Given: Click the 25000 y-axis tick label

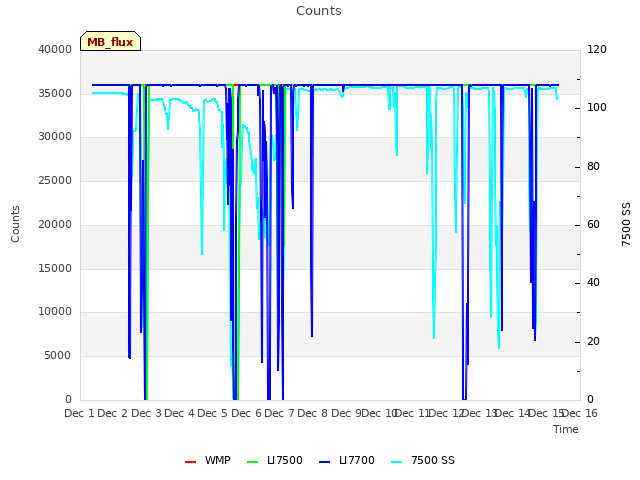Looking at the screenshot, I should click(x=55, y=180).
